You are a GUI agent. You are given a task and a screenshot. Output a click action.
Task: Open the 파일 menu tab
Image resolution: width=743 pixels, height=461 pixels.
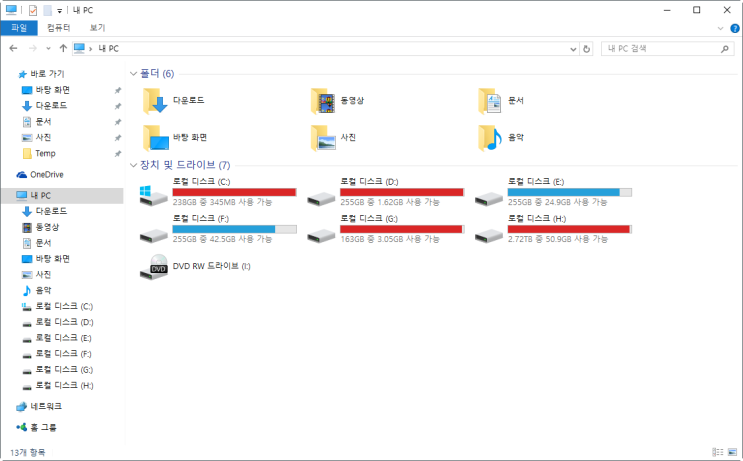coord(19,28)
